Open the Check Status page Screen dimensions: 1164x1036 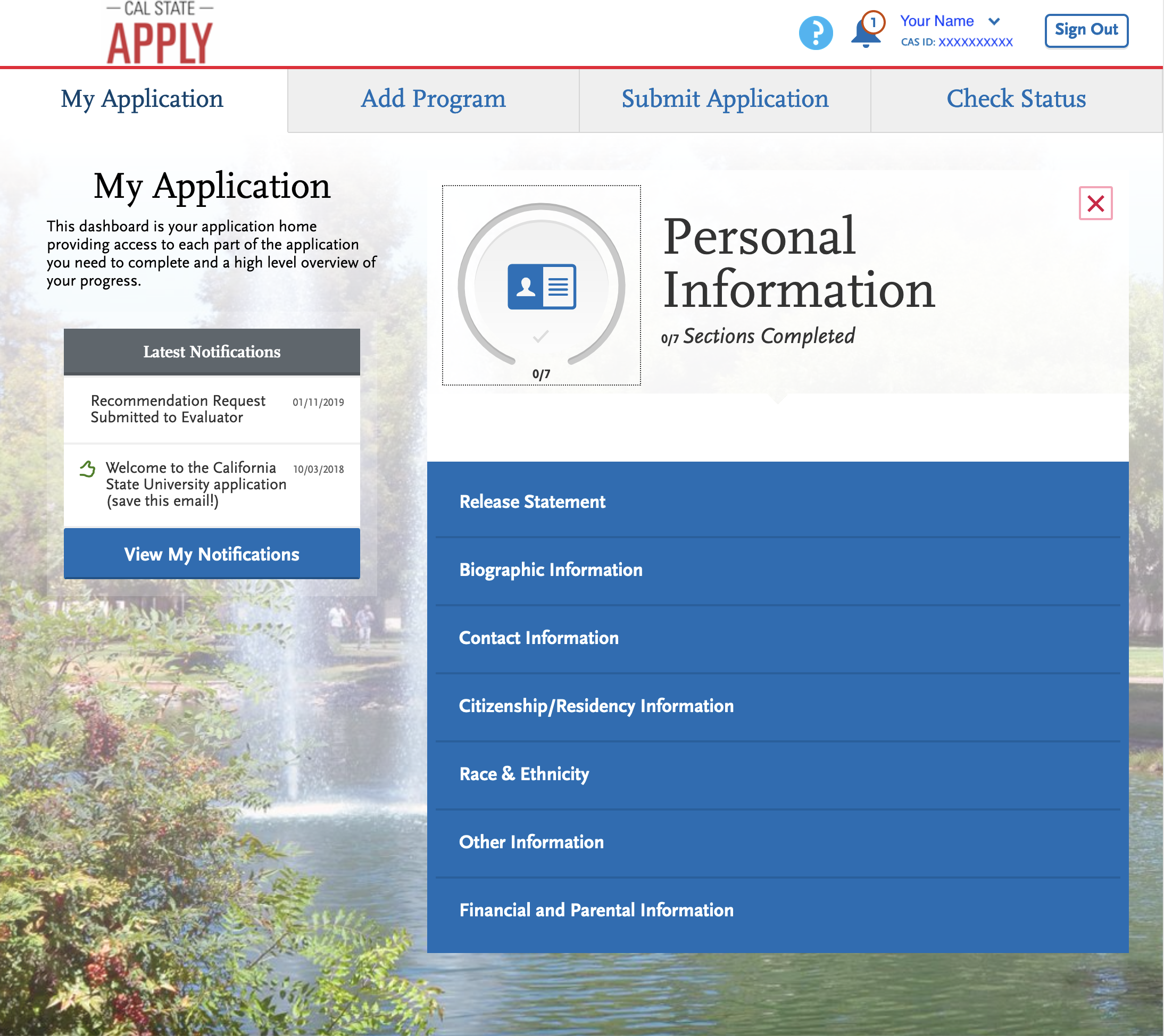point(1016,98)
